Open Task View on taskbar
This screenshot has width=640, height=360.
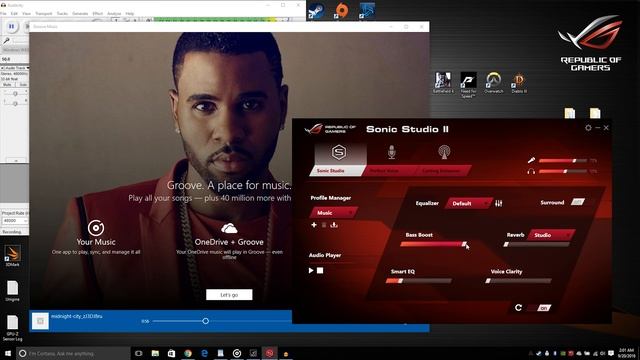pyautogui.click(x=138, y=353)
